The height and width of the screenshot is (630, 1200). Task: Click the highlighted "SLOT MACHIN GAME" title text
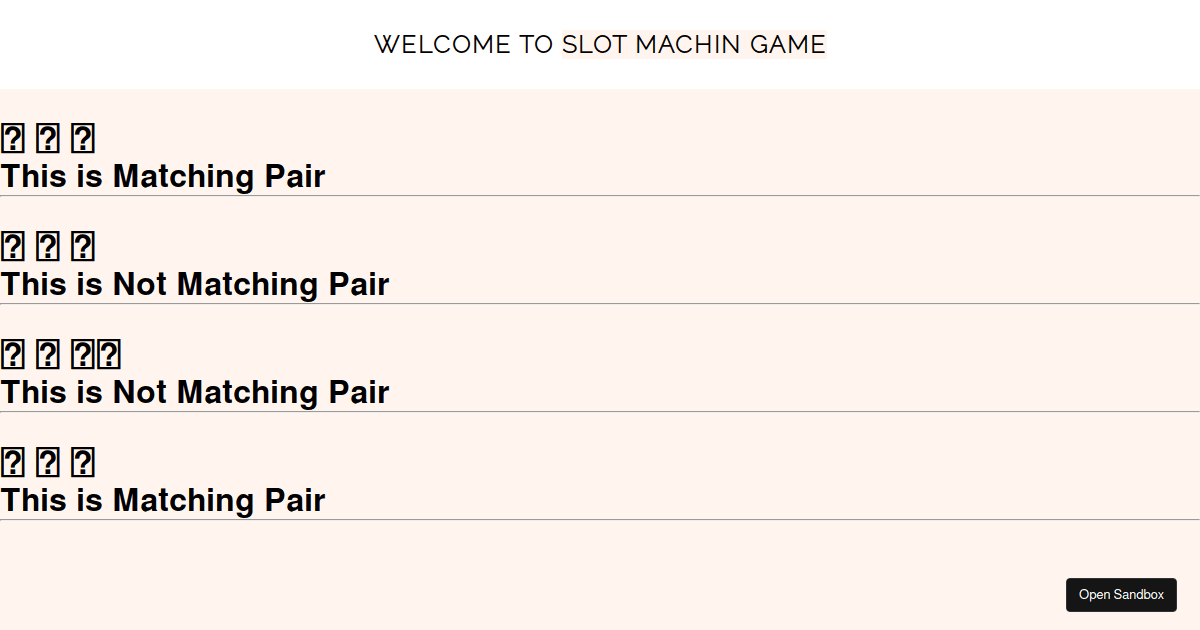click(694, 45)
